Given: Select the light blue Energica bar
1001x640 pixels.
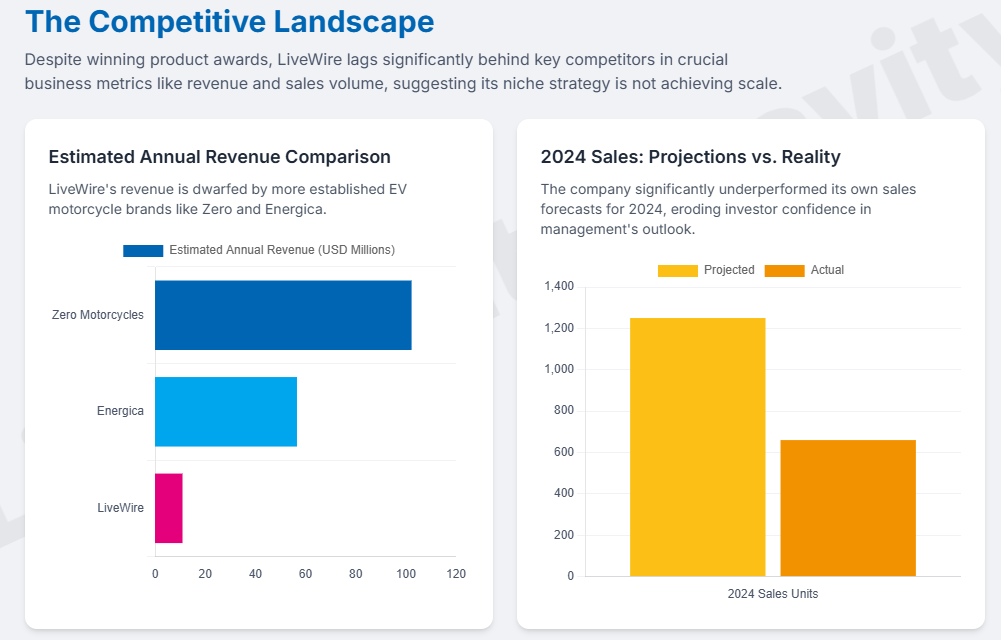Looking at the screenshot, I should (225, 411).
